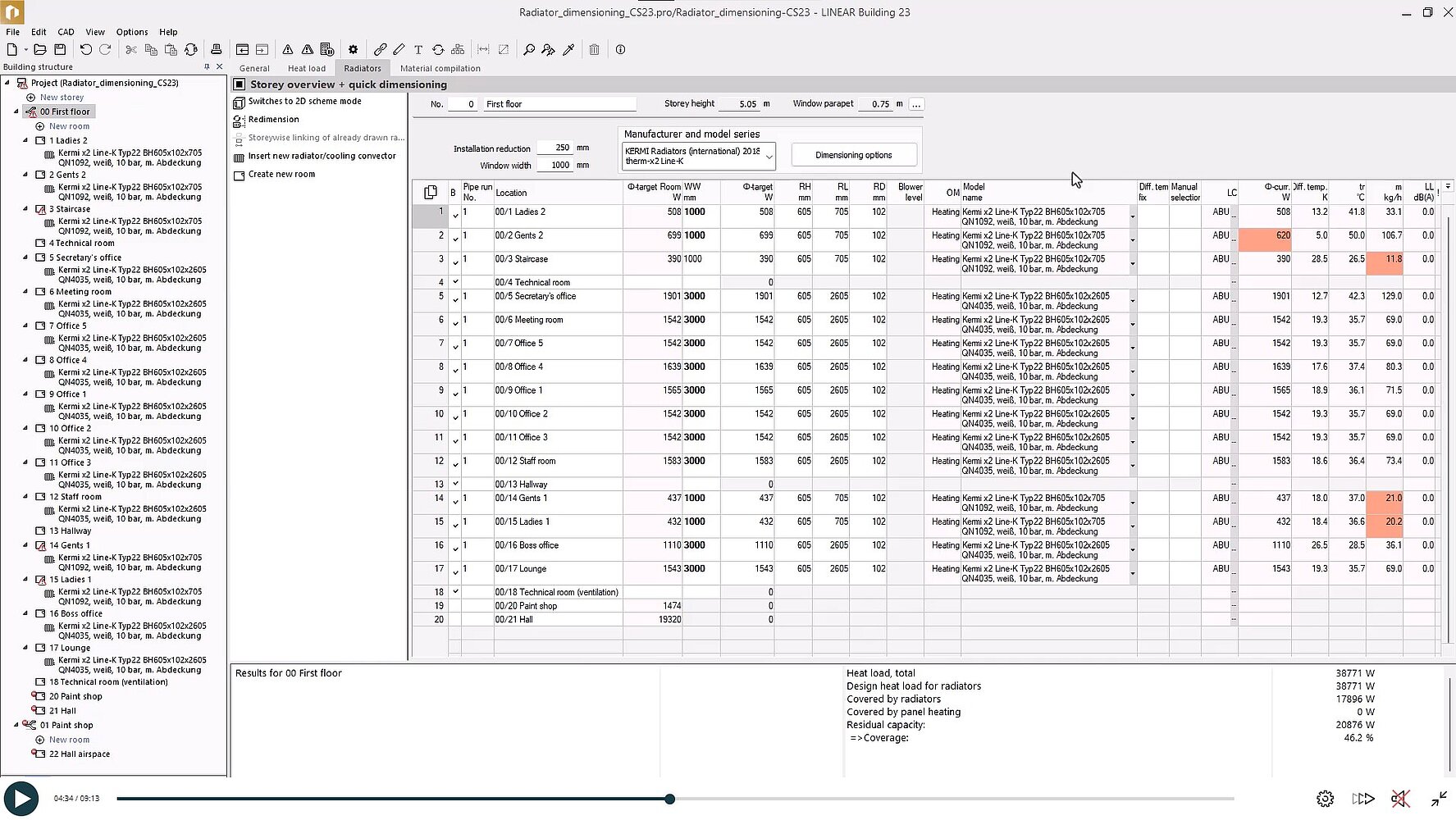1456x820 pixels.
Task: Click the video player settings gear
Action: pos(1325,799)
